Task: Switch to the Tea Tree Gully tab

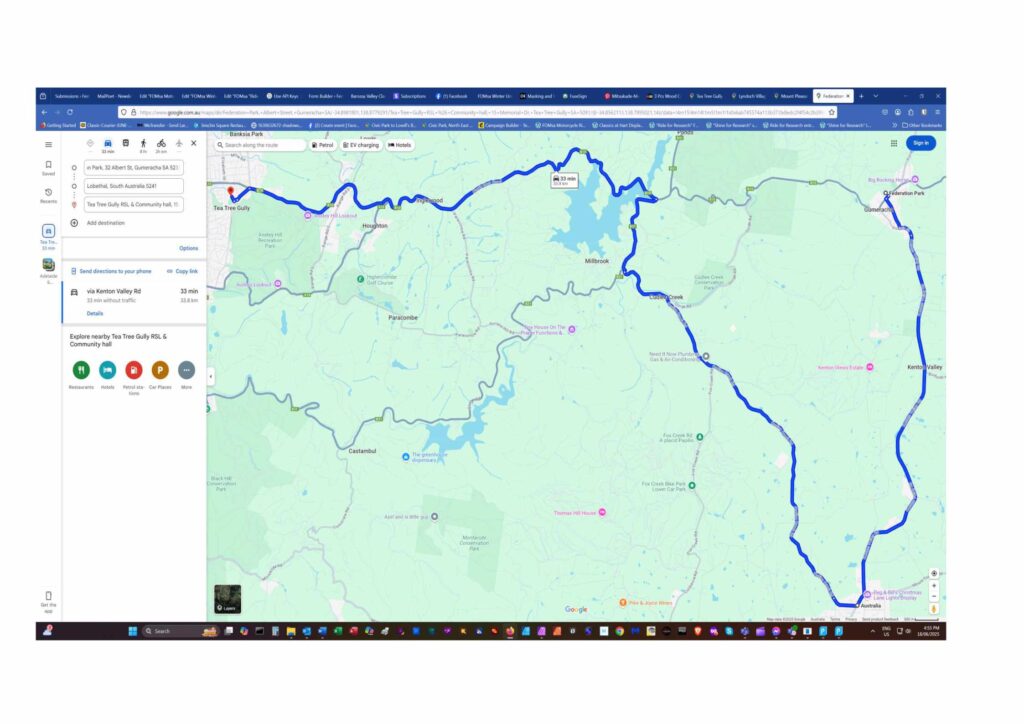Action: pos(707,96)
